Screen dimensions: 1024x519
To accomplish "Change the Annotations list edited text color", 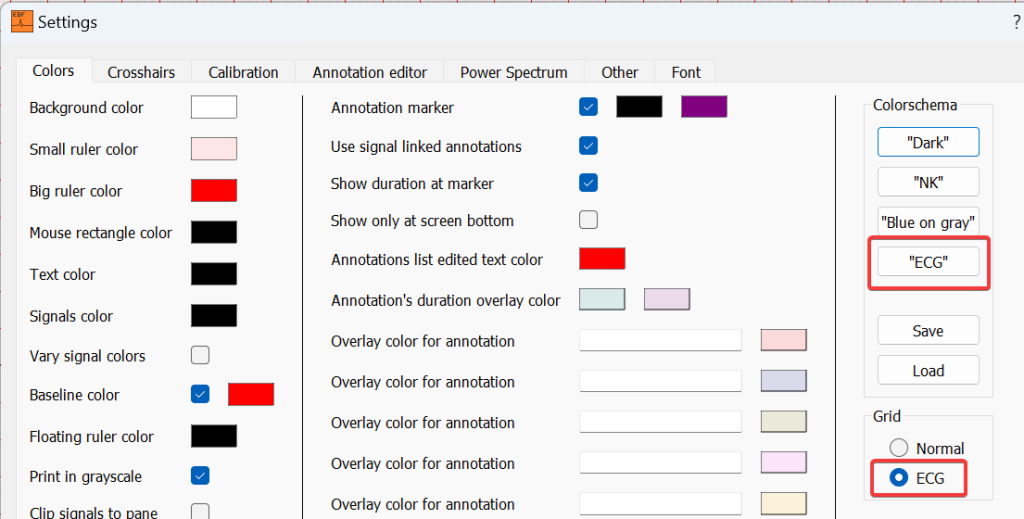I will (x=602, y=259).
